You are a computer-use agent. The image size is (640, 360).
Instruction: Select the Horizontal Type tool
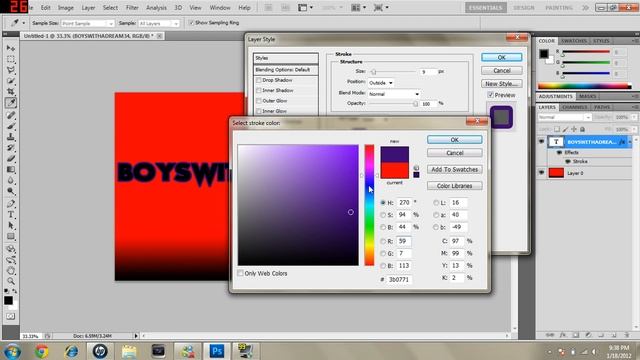point(11,214)
